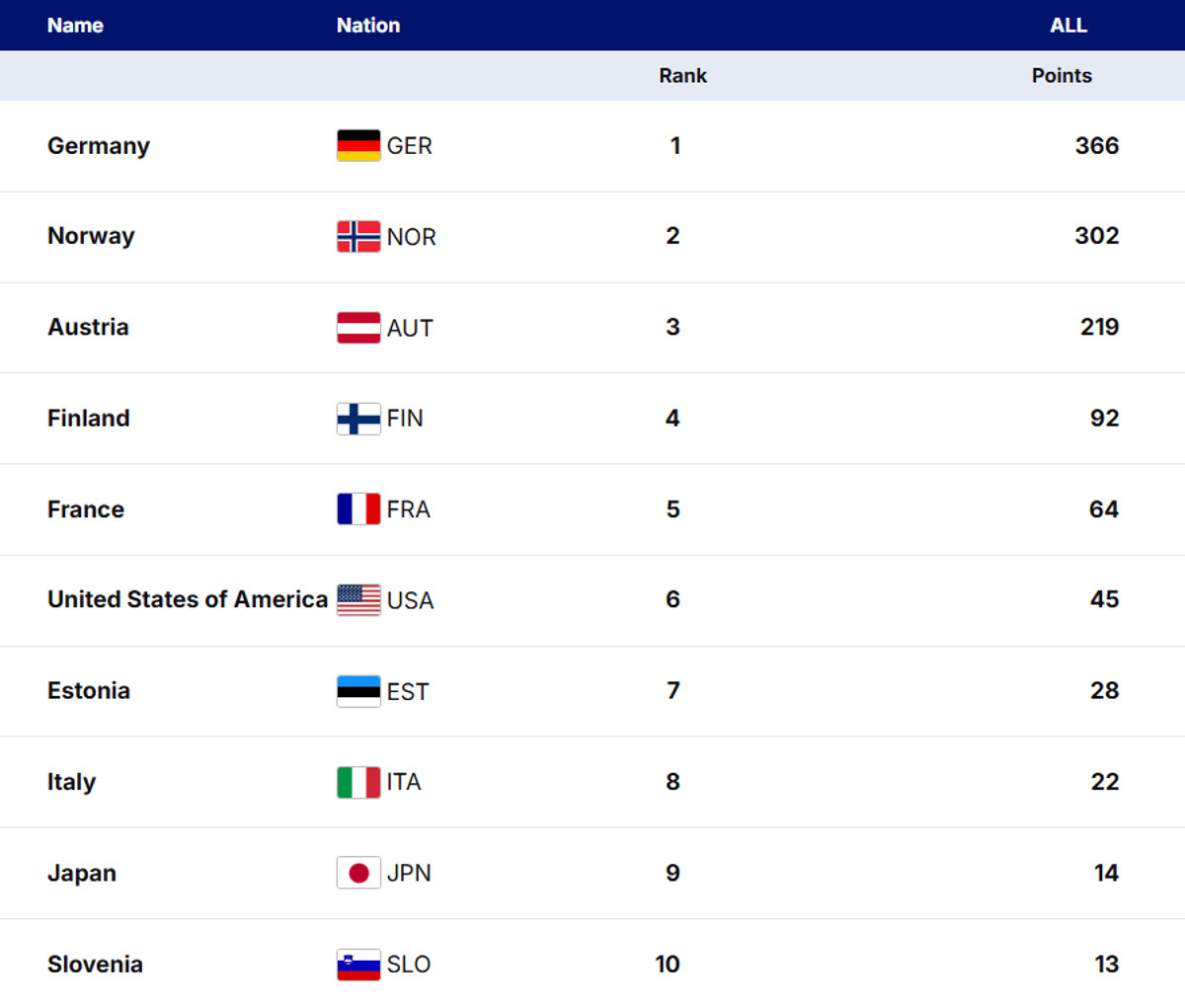Click the Points sub-header
This screenshot has width=1185, height=1008.
[x=1062, y=76]
